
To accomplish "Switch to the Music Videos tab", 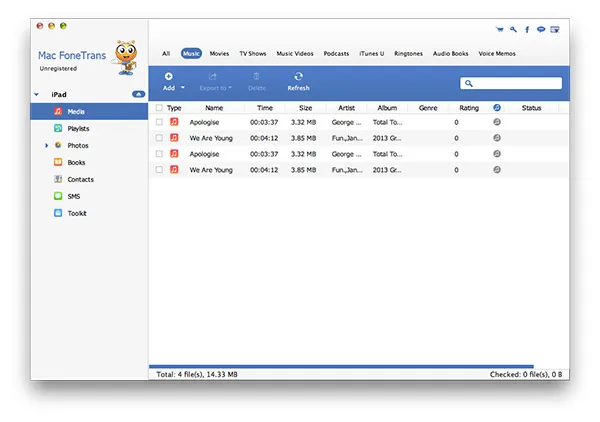I will point(295,54).
